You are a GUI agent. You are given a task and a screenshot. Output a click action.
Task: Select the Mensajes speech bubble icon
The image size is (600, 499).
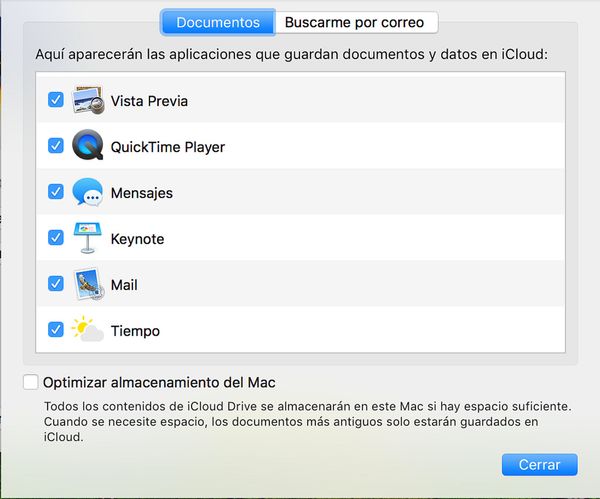[88, 192]
